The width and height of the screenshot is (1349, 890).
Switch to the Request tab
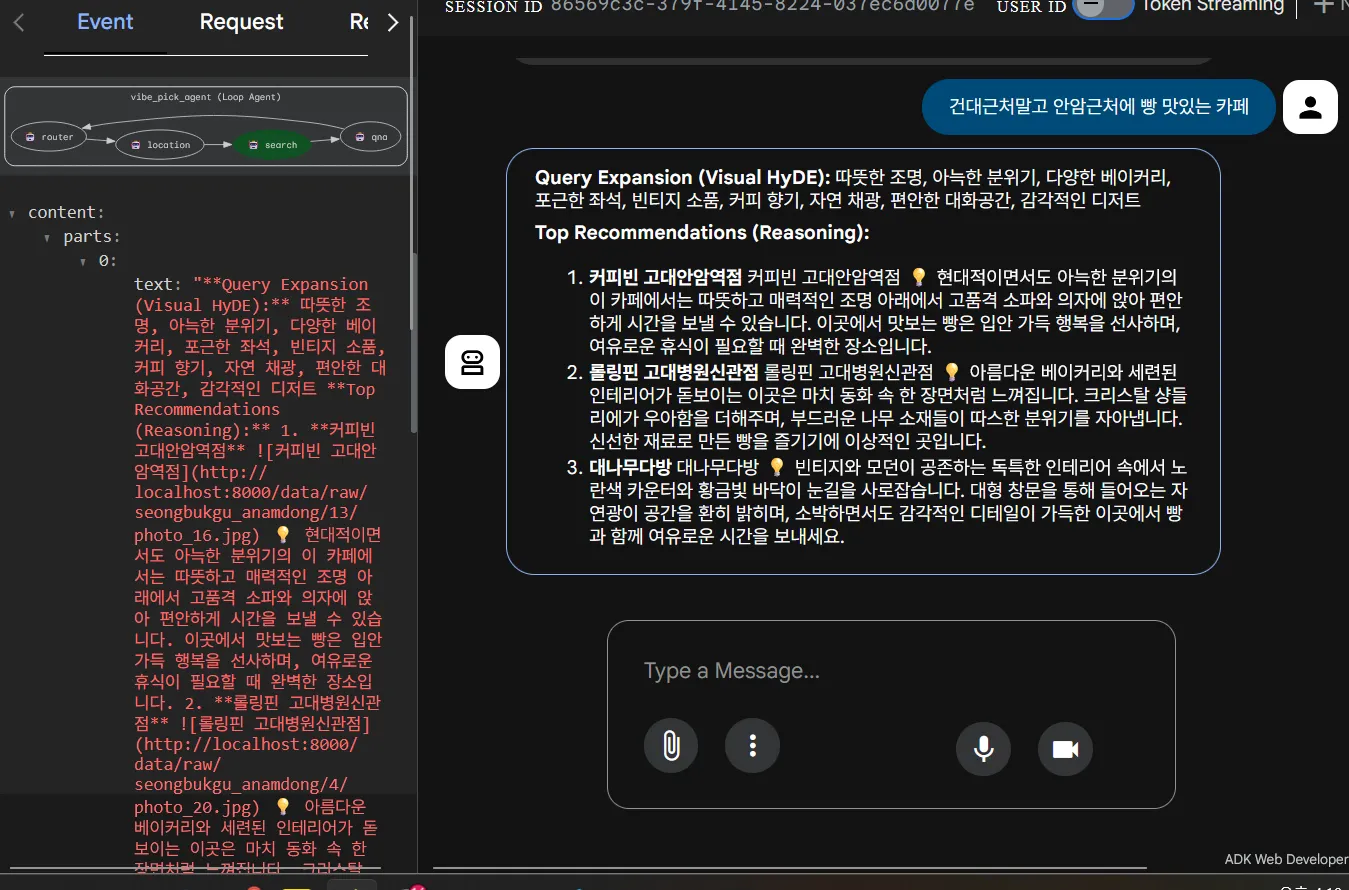241,22
